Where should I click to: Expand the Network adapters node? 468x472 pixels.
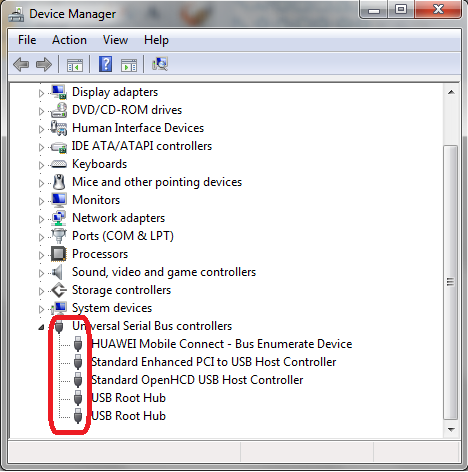point(41,219)
